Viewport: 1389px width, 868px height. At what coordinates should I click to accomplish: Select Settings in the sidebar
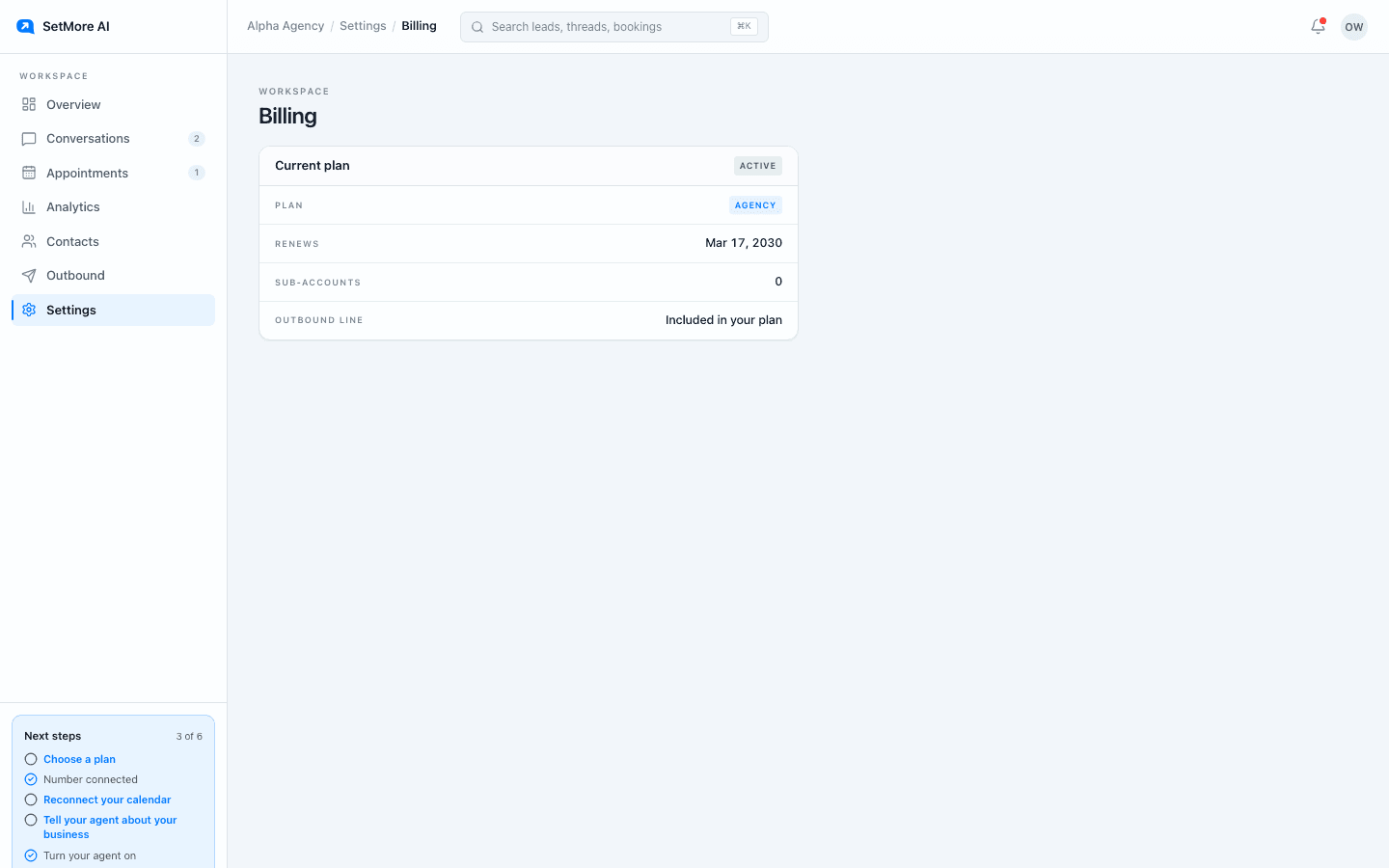pyautogui.click(x=113, y=310)
